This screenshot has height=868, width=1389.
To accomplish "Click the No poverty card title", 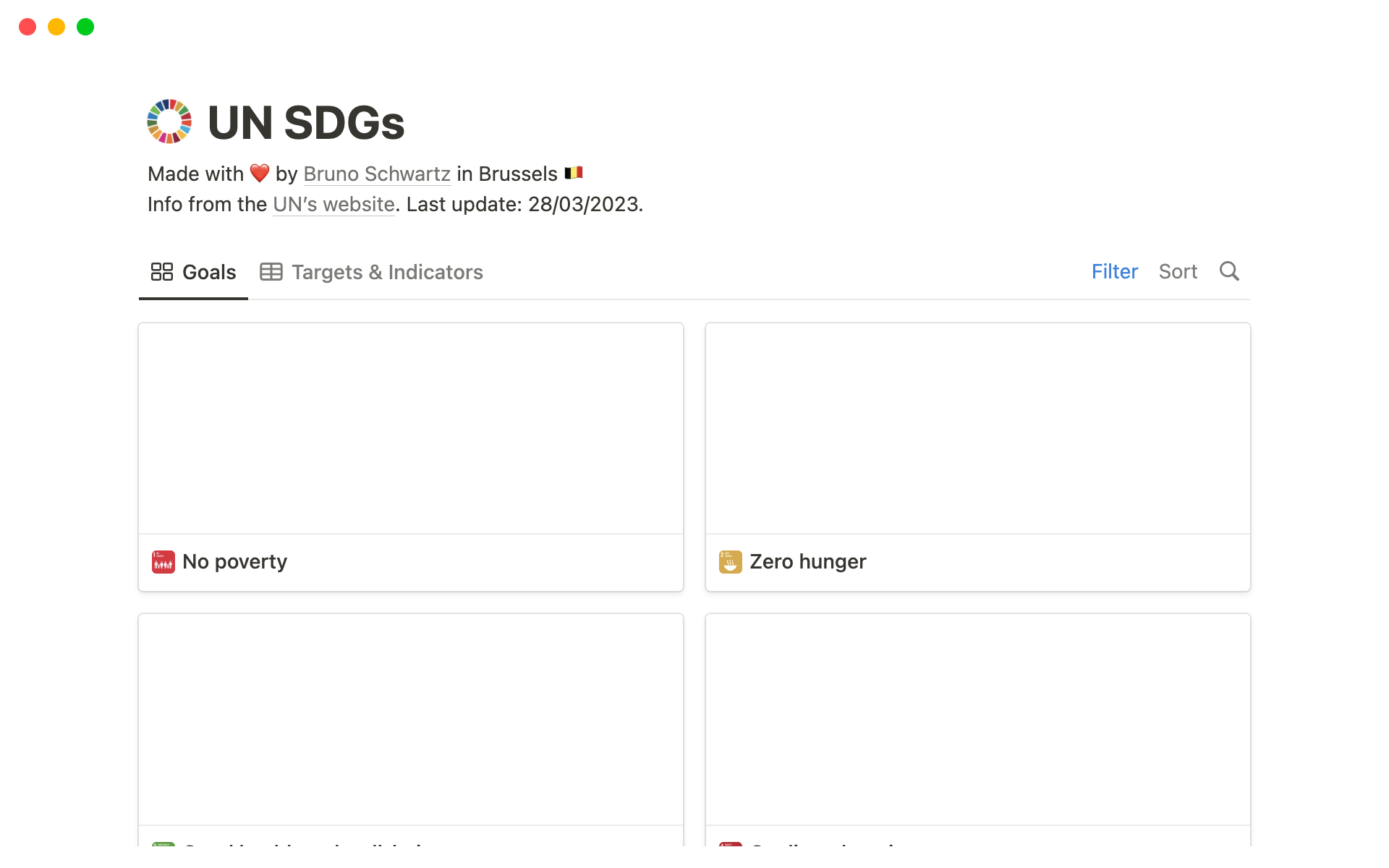I will coord(234,562).
